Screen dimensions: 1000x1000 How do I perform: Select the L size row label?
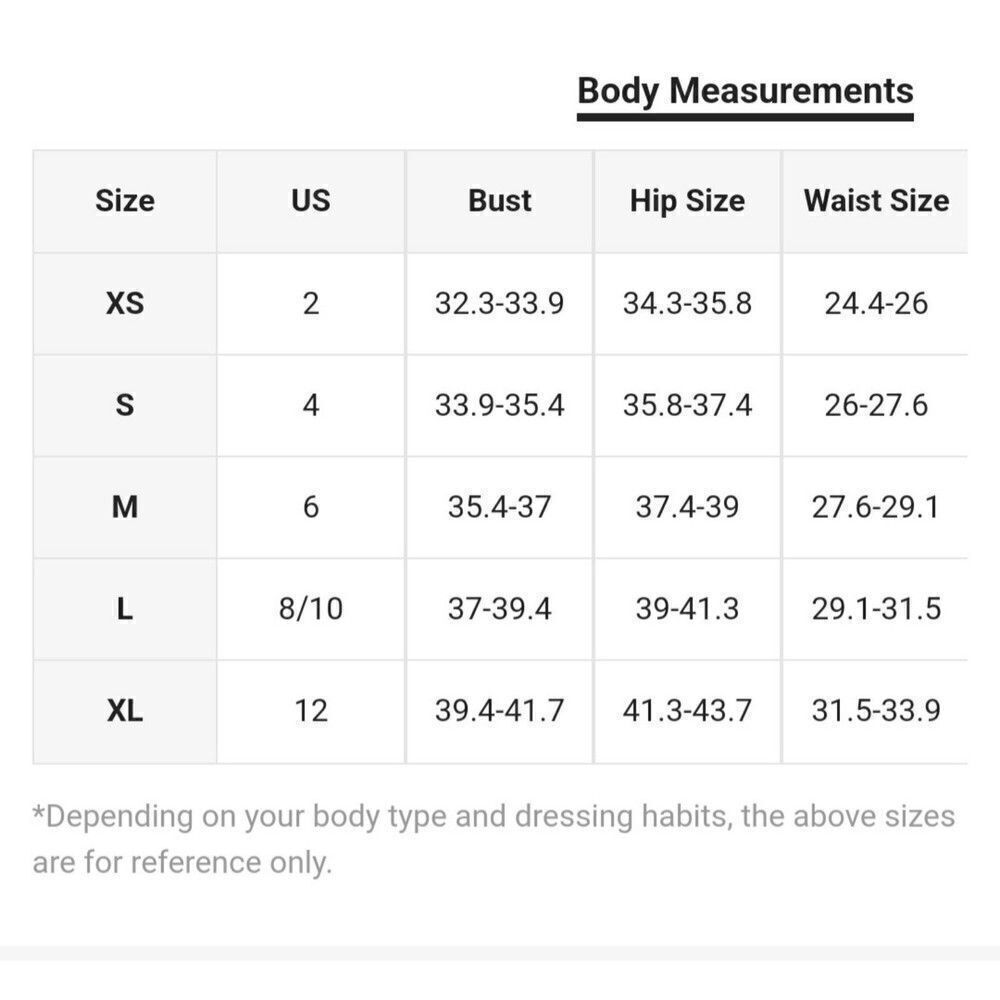click(125, 609)
